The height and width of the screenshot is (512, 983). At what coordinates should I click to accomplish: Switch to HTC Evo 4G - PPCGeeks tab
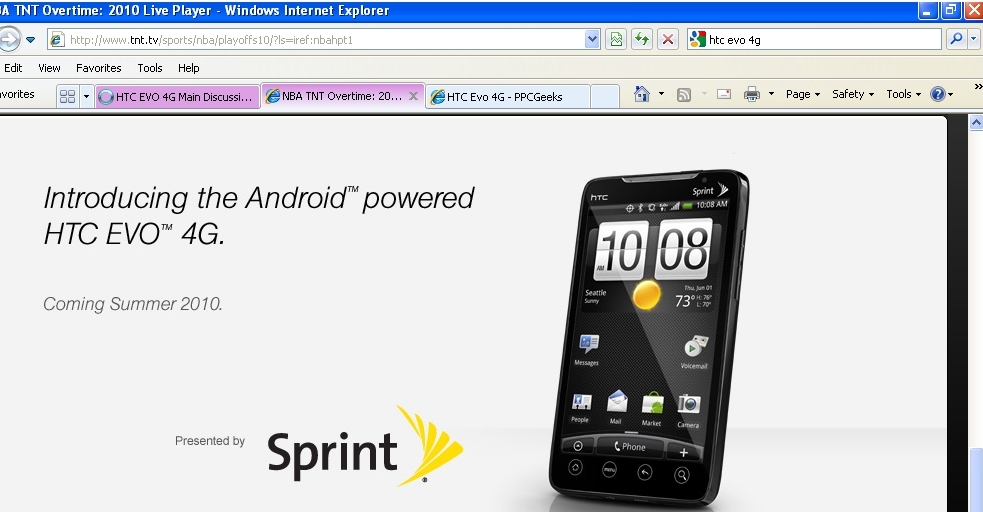pyautogui.click(x=505, y=97)
